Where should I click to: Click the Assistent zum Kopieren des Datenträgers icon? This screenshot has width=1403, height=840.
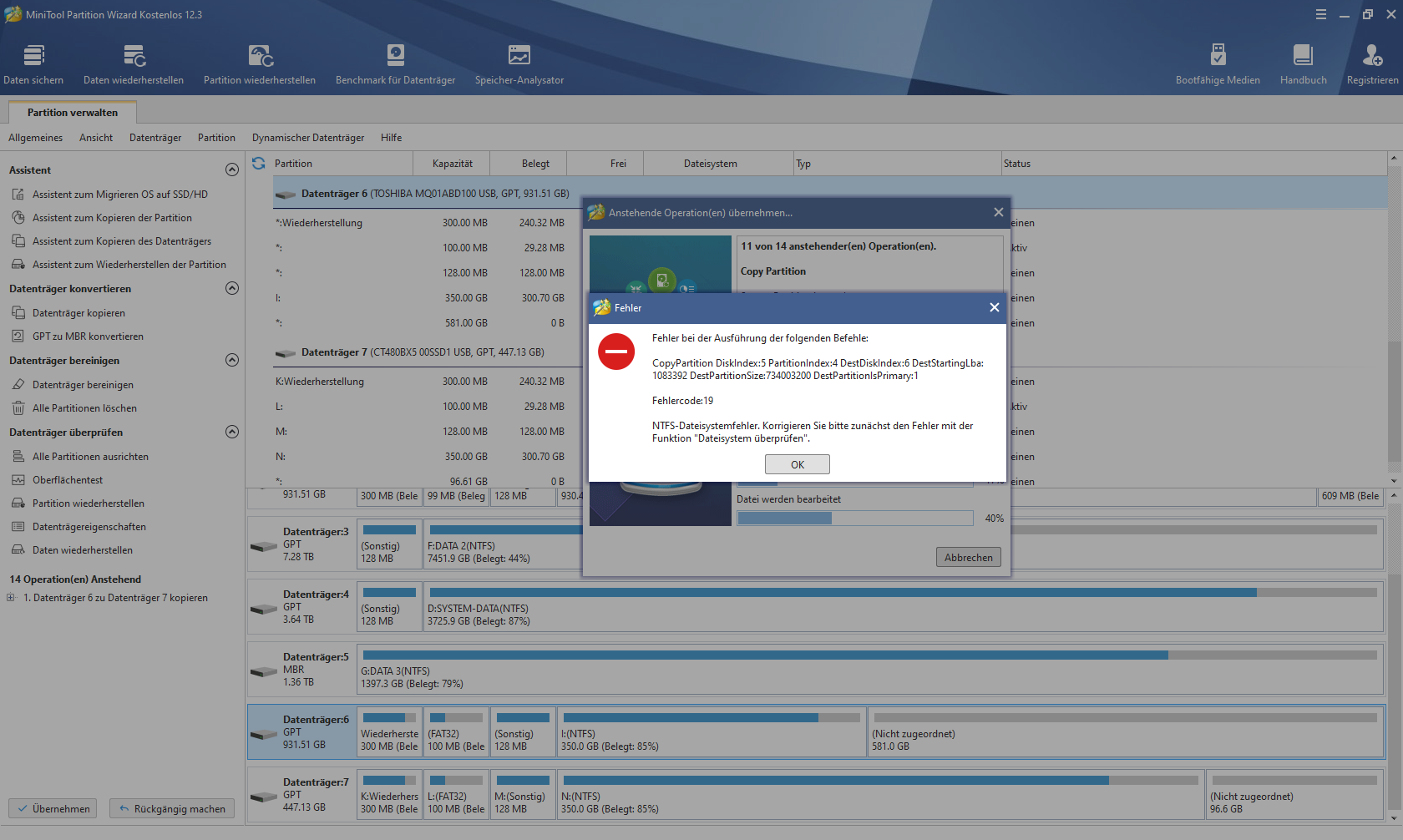(x=18, y=241)
